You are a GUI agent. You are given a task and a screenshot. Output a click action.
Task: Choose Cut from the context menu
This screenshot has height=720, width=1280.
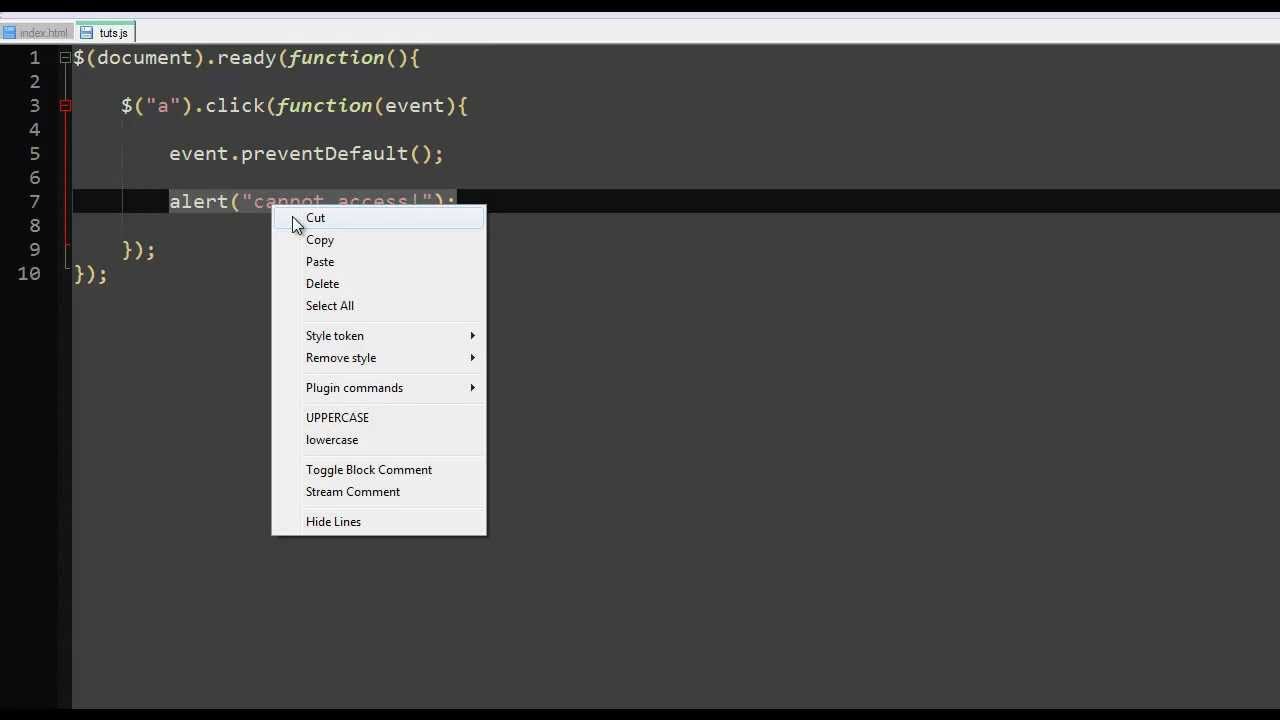point(379,218)
